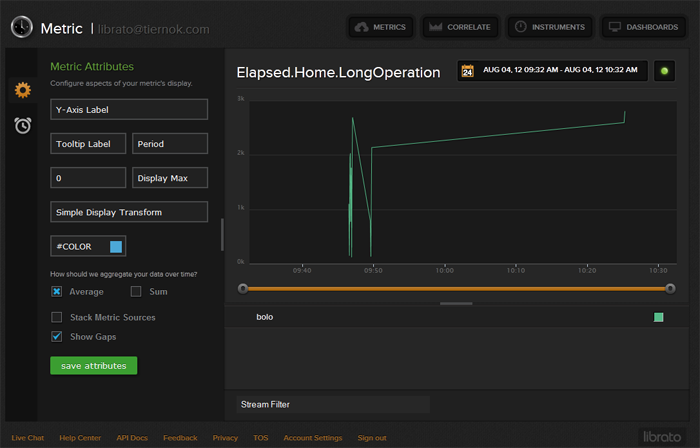Click the right time range slider handle

point(670,289)
